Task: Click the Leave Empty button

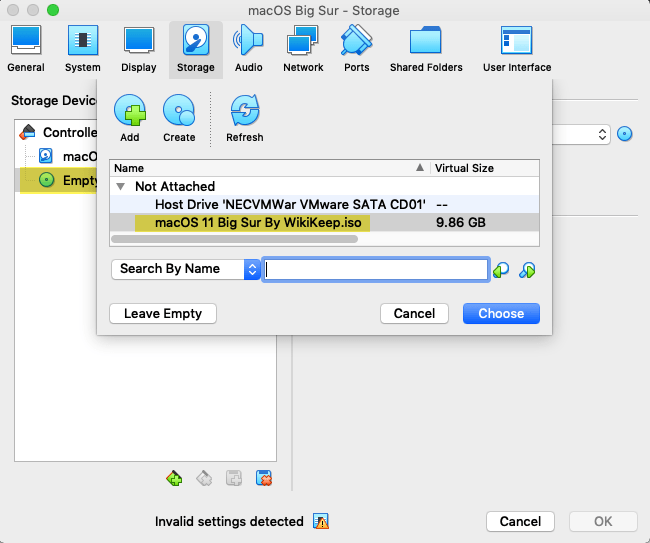Action: click(x=163, y=313)
